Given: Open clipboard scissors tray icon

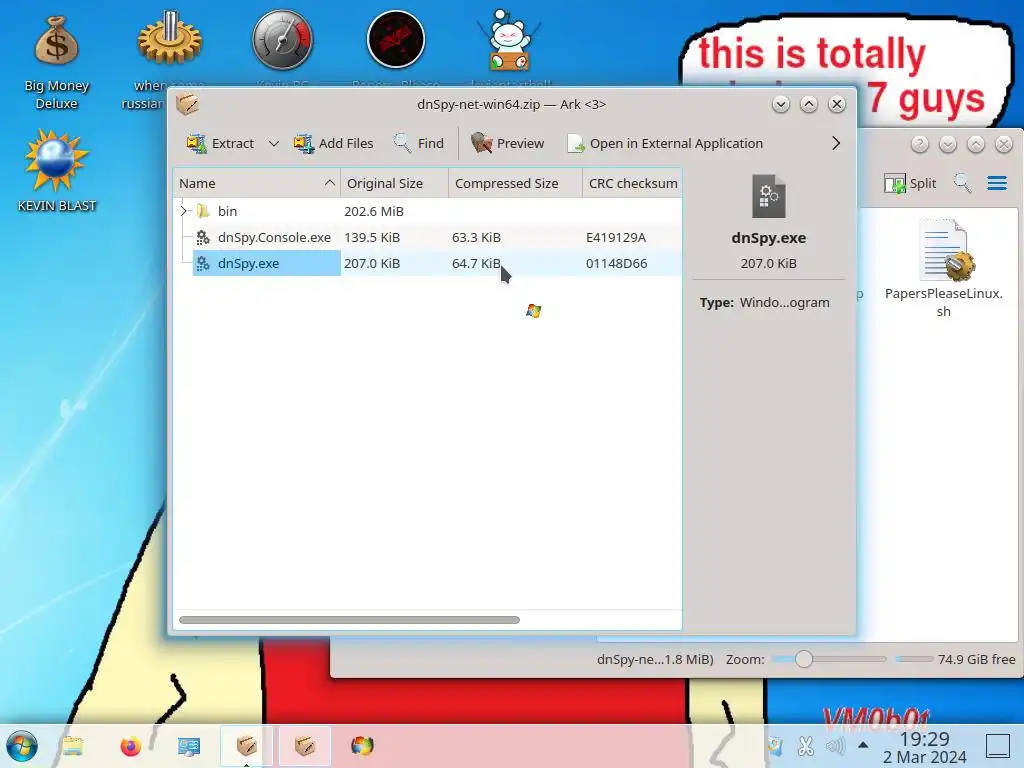Looking at the screenshot, I should pyautogui.click(x=806, y=745).
